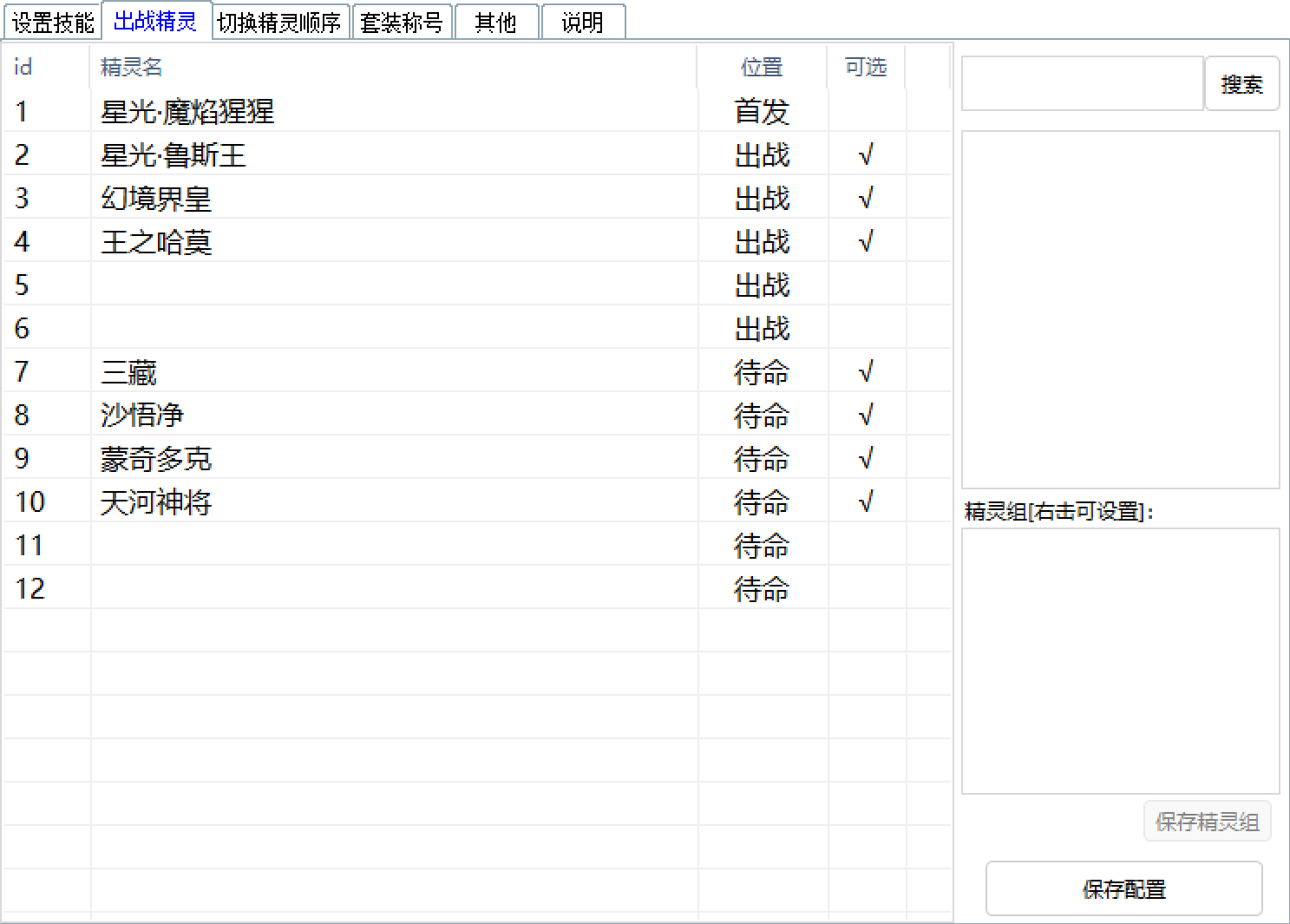The image size is (1290, 924).
Task: Click the 搜索 button
Action: [x=1241, y=84]
